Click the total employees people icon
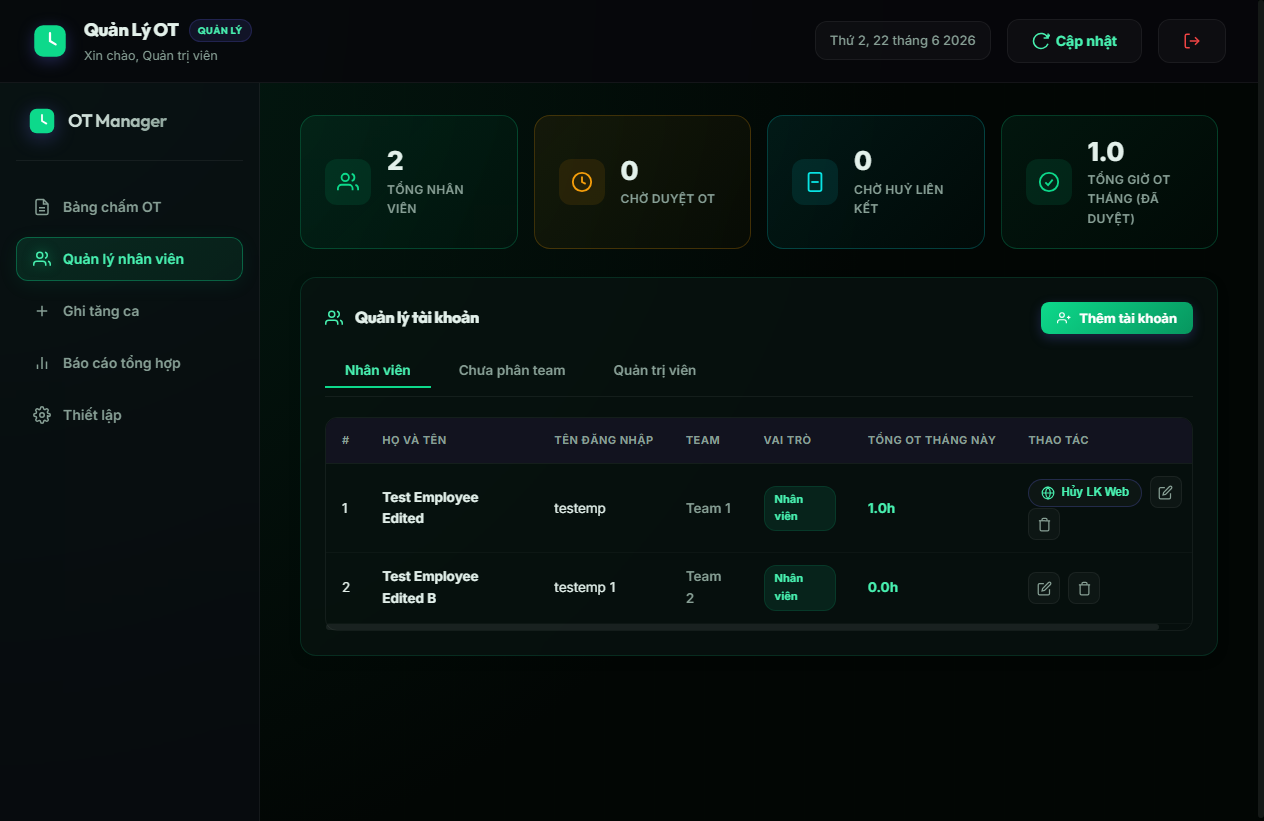 point(348,182)
